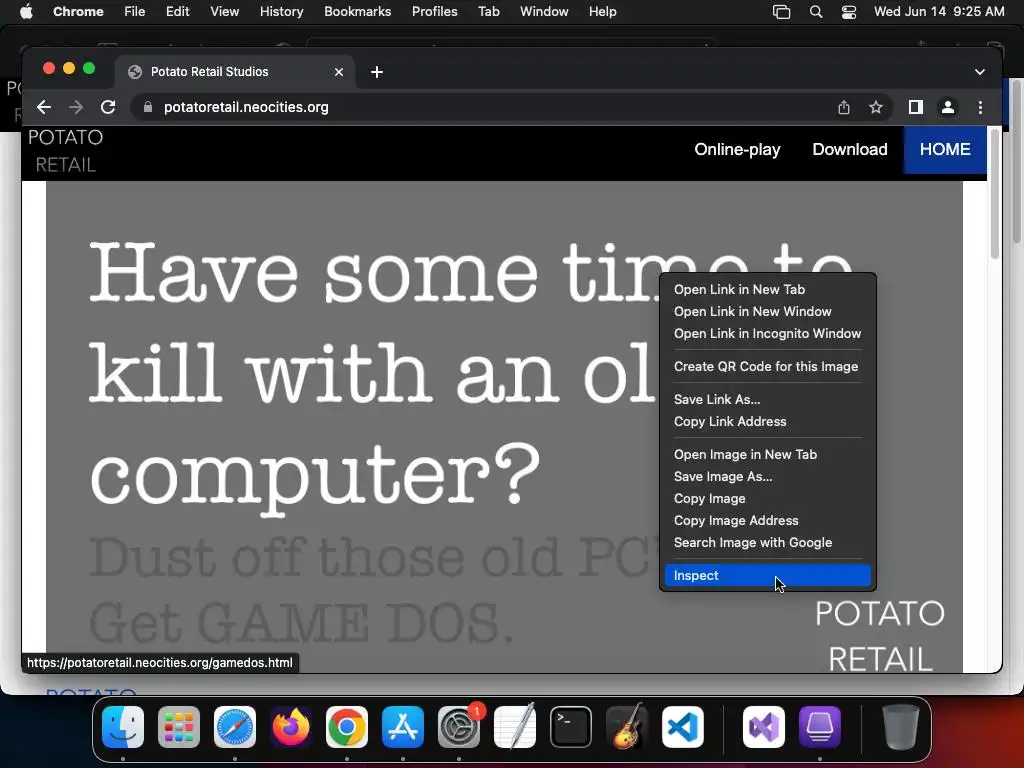Choose Open Link in New Tab
The image size is (1024, 768).
[x=767, y=289]
